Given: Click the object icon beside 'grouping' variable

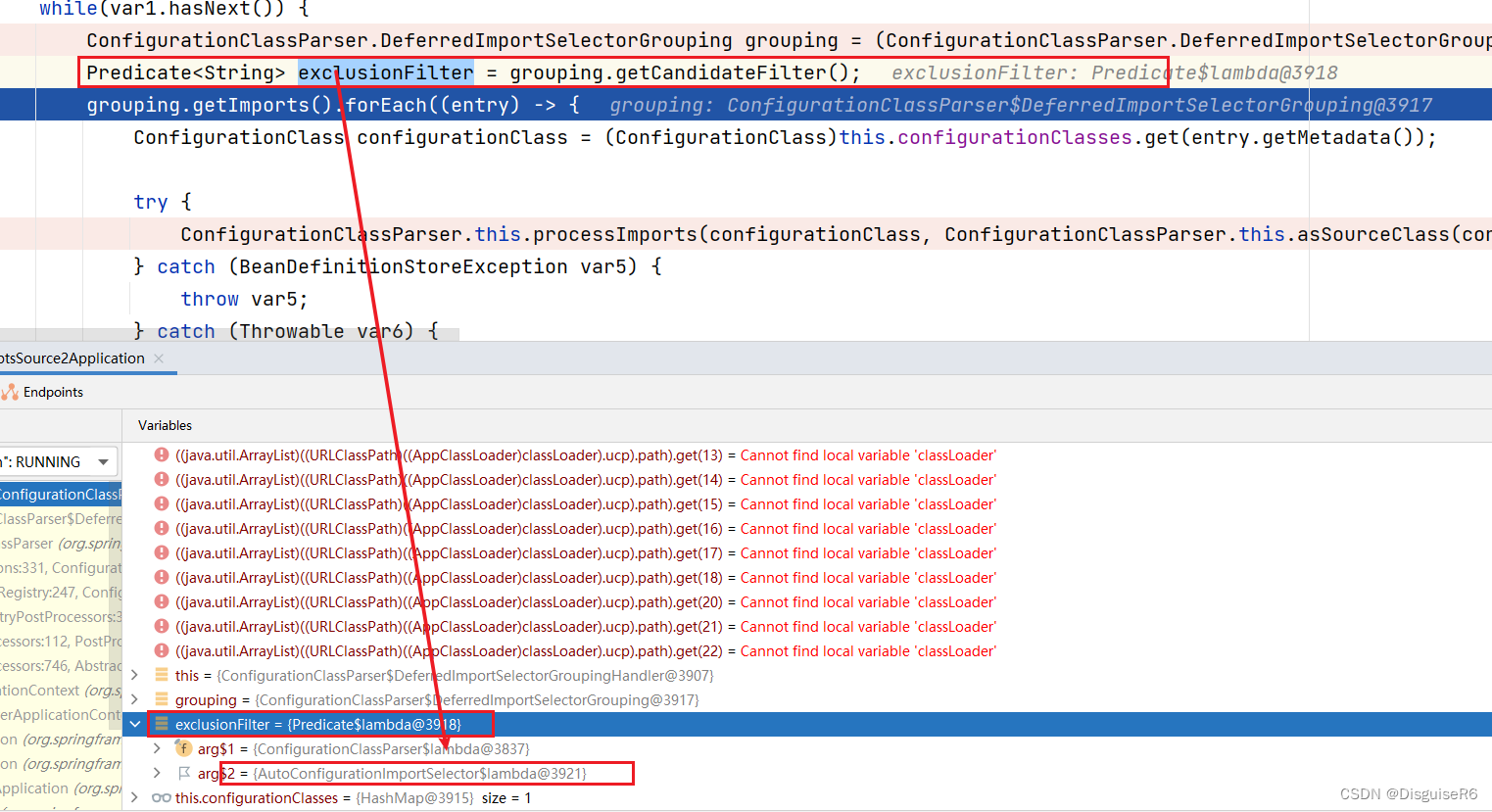Looking at the screenshot, I should (162, 699).
